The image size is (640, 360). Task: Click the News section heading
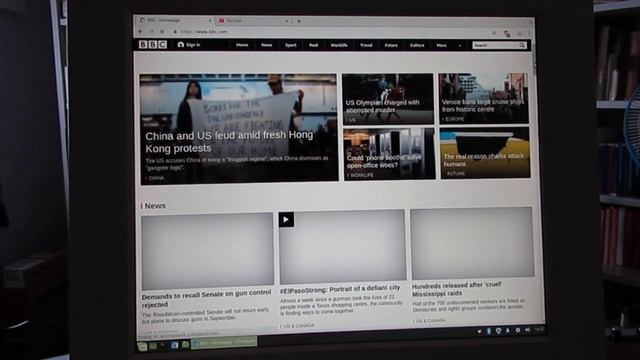(x=155, y=206)
